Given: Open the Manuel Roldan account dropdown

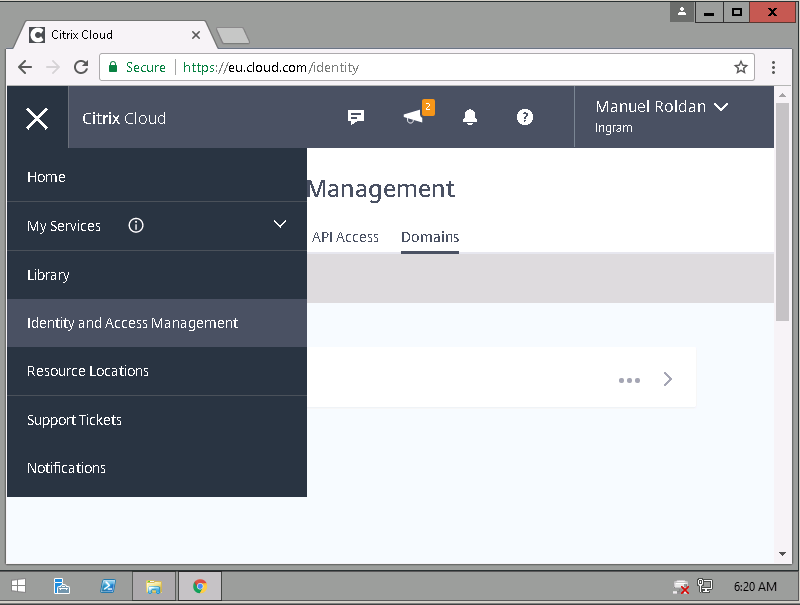Looking at the screenshot, I should [x=662, y=116].
